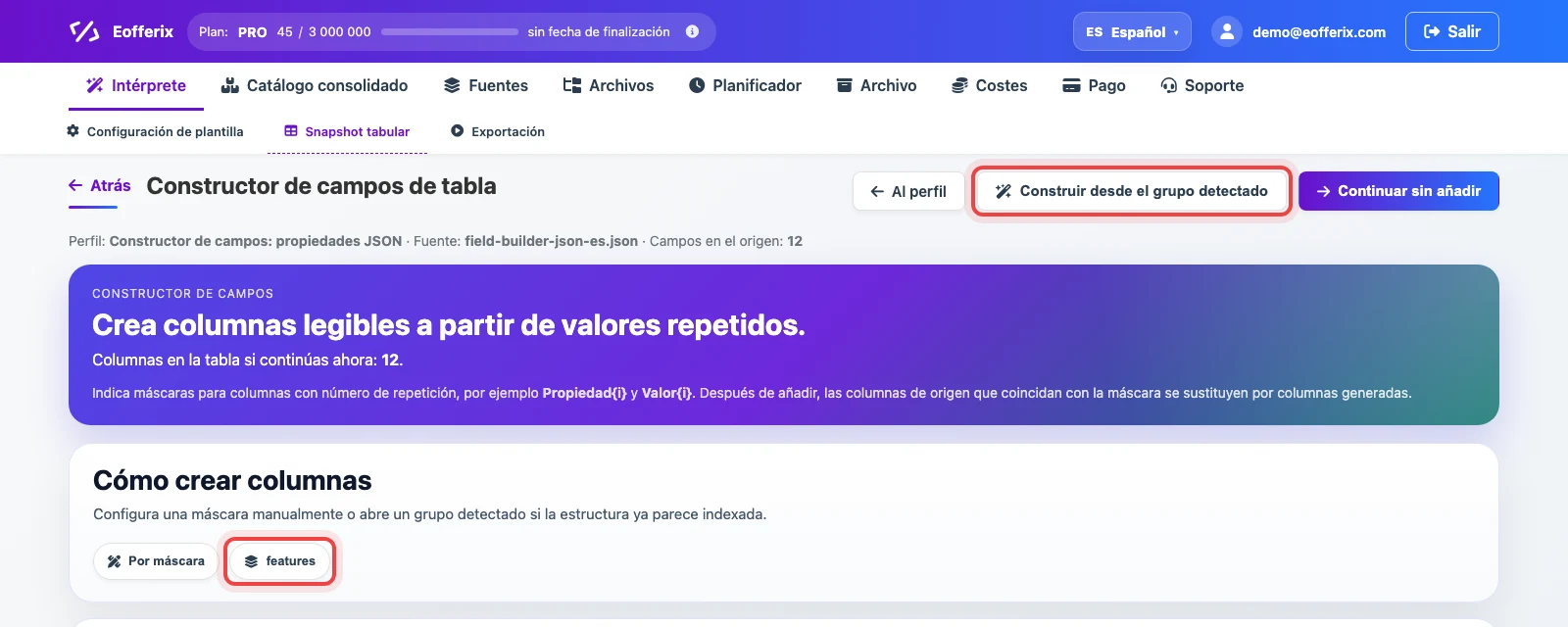The width and height of the screenshot is (1568, 627).
Task: Click the Salir logout button
Action: (x=1451, y=31)
